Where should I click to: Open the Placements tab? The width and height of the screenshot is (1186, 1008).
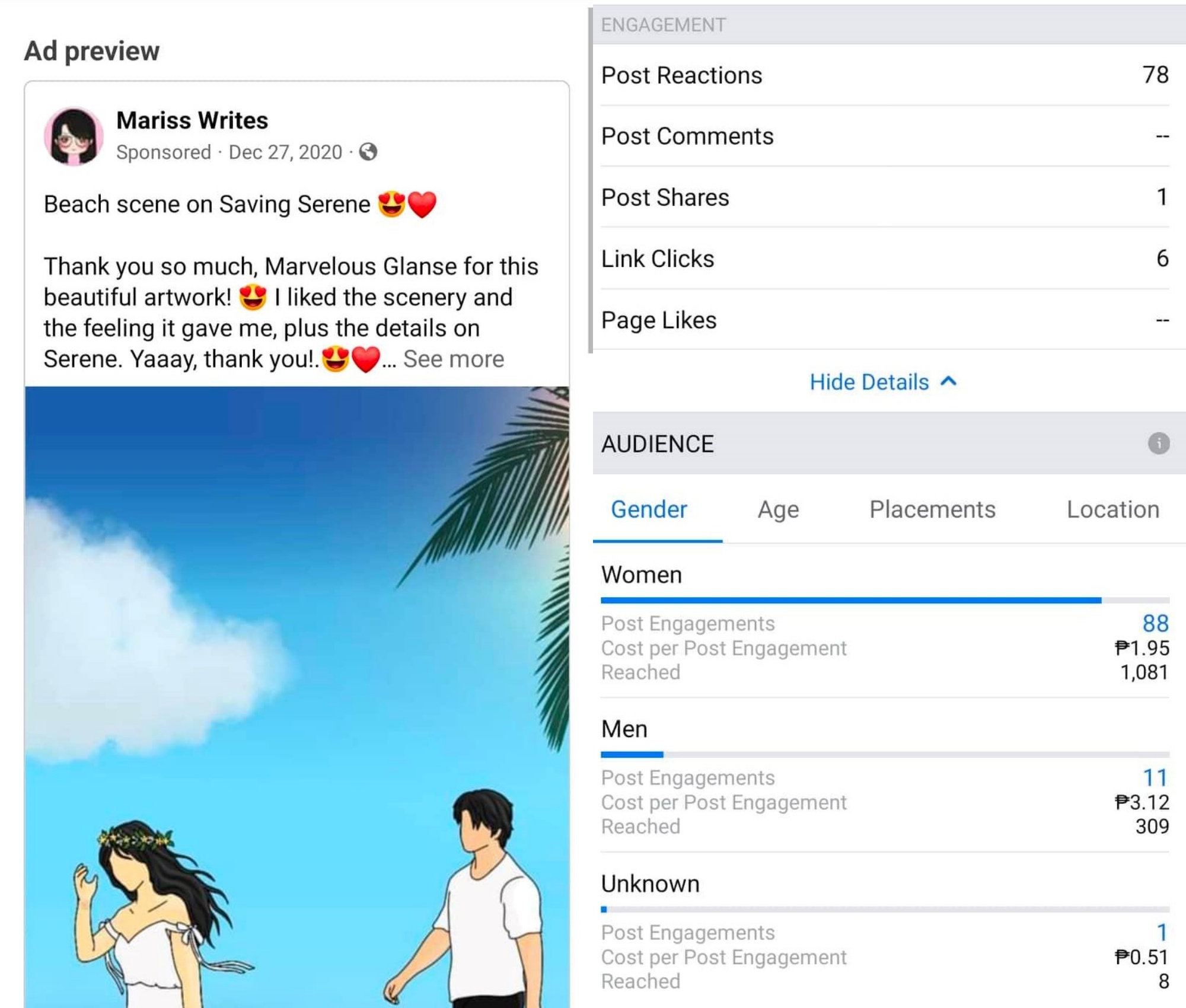coord(932,509)
